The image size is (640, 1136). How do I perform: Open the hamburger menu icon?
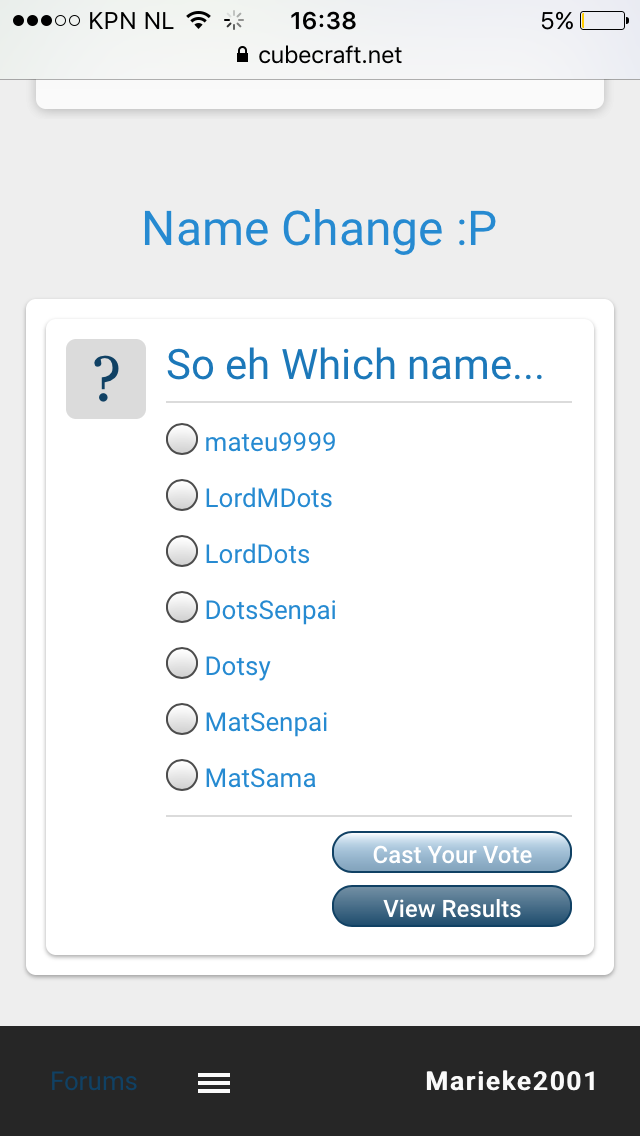(214, 1082)
